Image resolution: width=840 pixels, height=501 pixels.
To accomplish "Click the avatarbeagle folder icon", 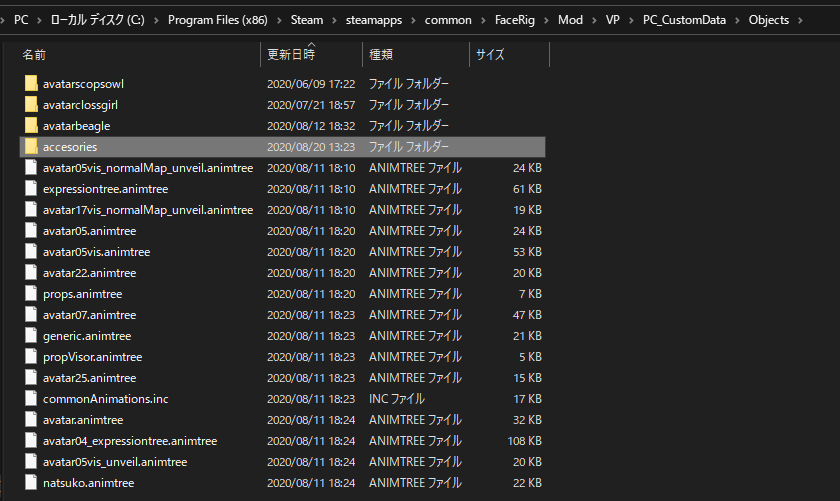I will click(x=31, y=126).
